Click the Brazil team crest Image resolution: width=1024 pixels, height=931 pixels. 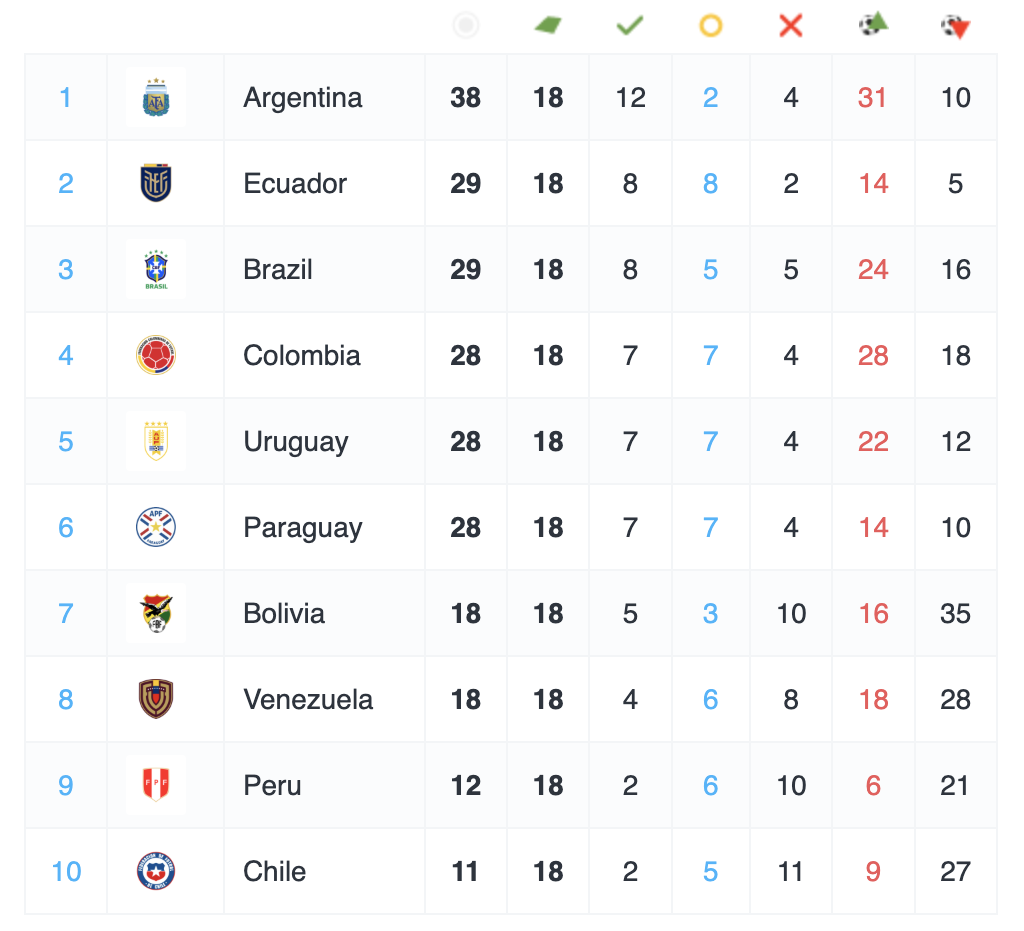tap(156, 270)
